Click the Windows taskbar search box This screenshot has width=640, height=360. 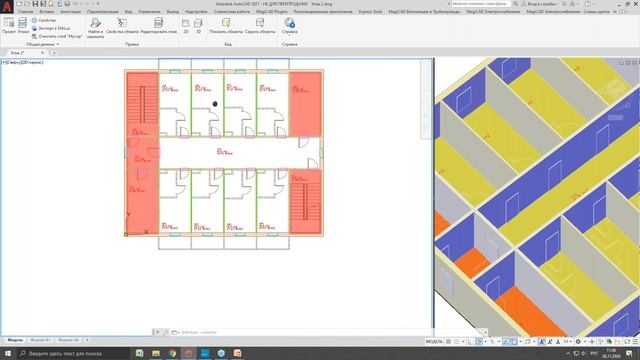point(73,353)
